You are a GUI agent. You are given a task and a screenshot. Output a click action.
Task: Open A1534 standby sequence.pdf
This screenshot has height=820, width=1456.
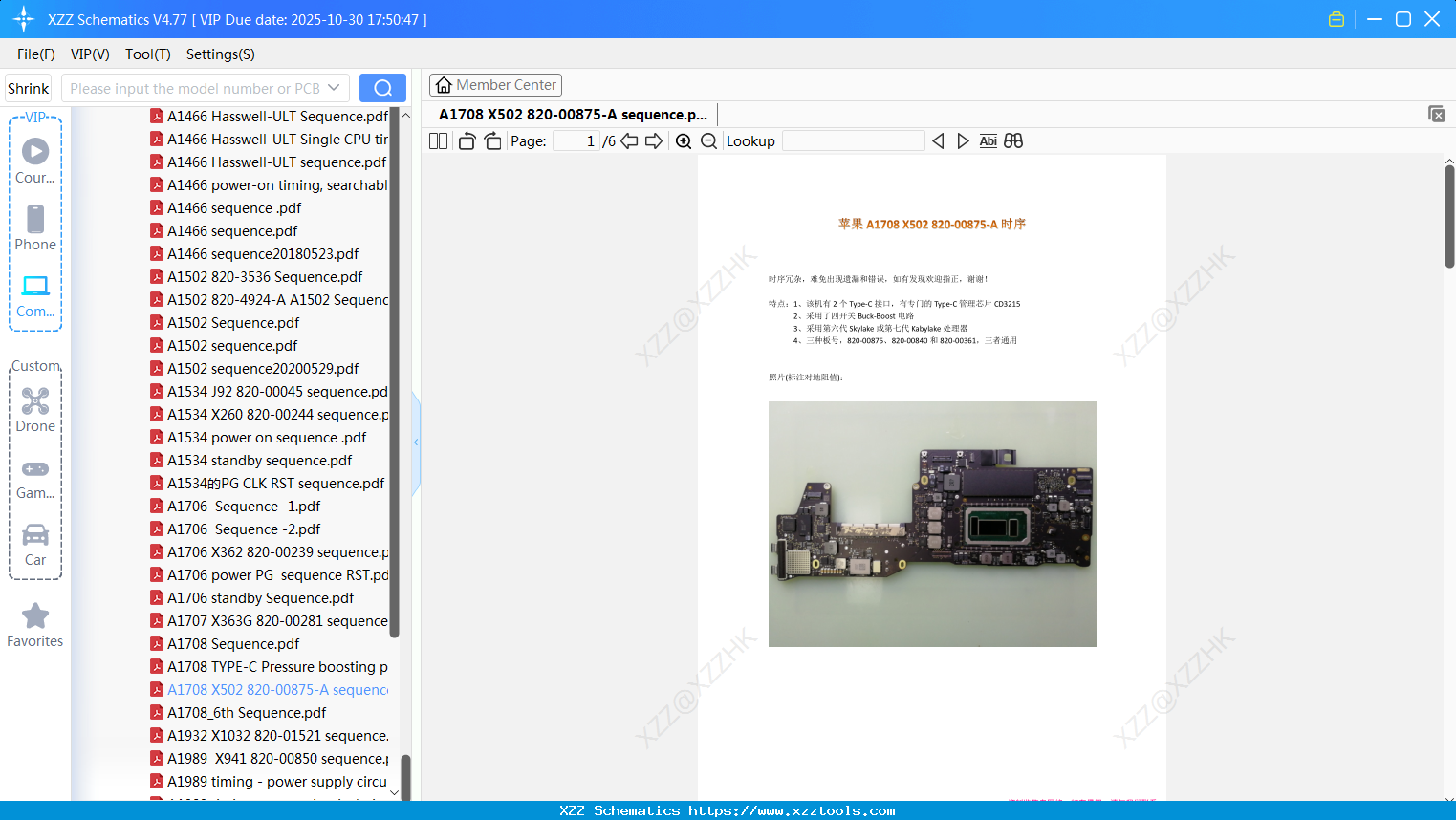pyautogui.click(x=251, y=460)
